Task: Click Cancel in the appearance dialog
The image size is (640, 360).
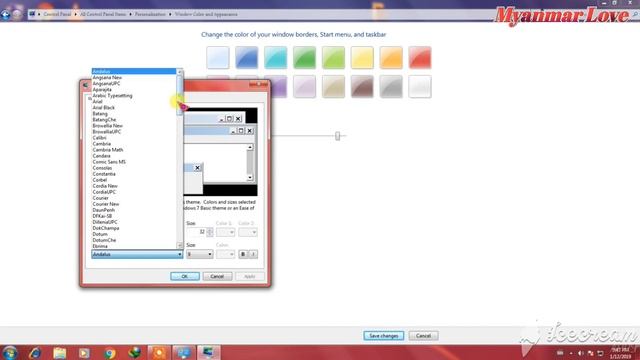Action: point(217,276)
